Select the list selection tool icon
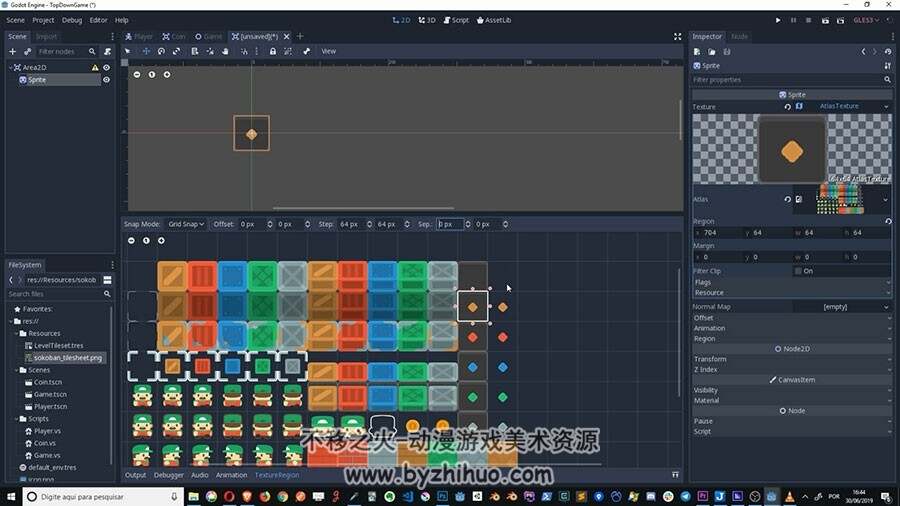Image resolution: width=900 pixels, height=506 pixels. click(195, 52)
